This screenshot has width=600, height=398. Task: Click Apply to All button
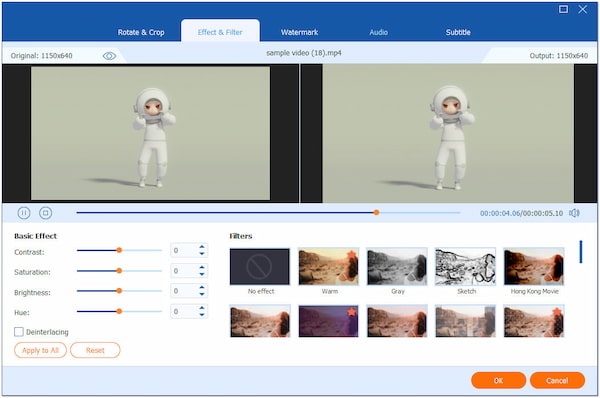[40, 350]
